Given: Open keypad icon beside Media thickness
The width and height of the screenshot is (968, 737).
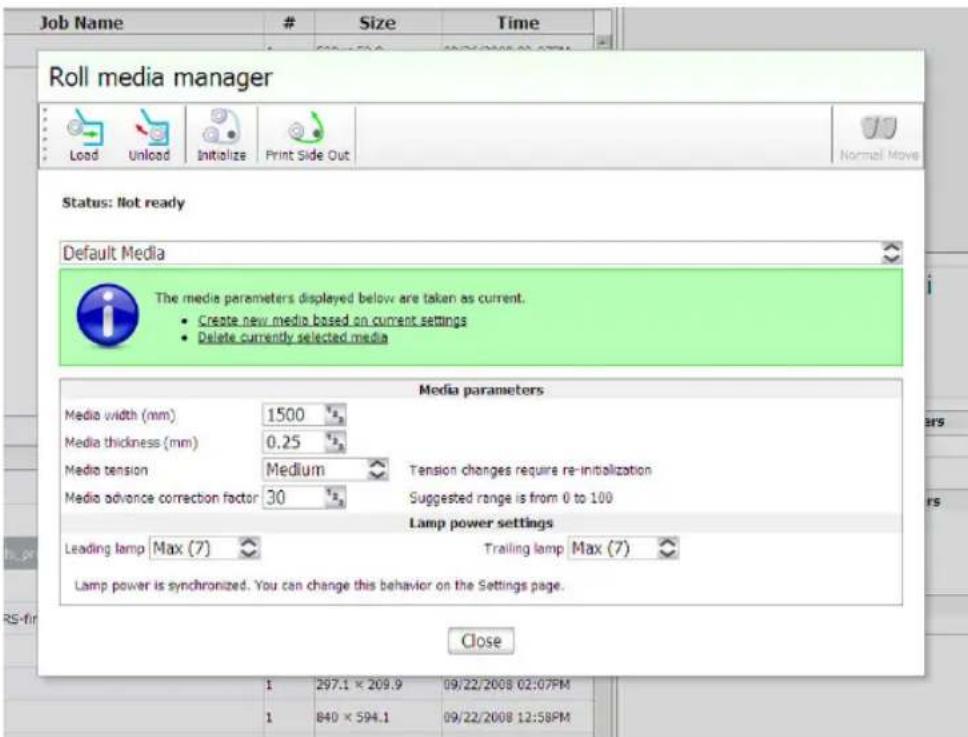Looking at the screenshot, I should click(335, 442).
